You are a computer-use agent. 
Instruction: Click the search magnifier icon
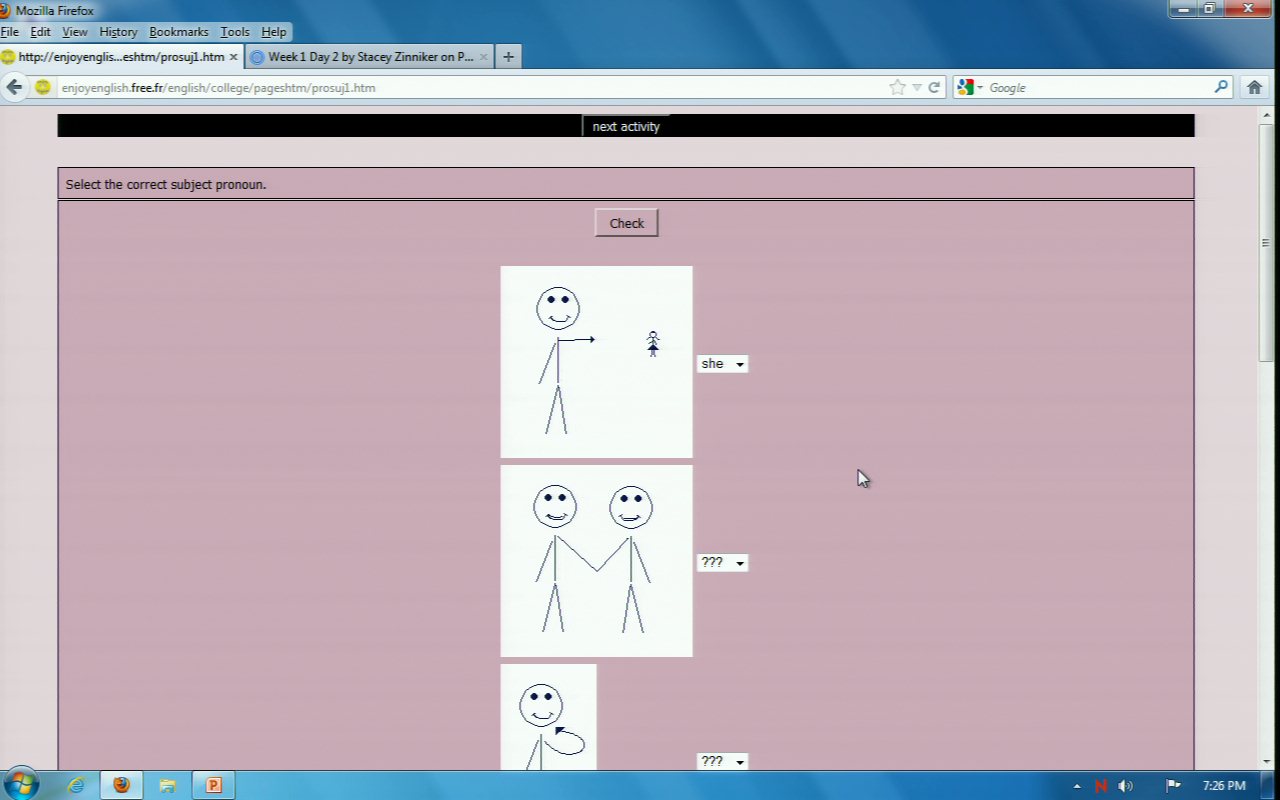coord(1221,87)
